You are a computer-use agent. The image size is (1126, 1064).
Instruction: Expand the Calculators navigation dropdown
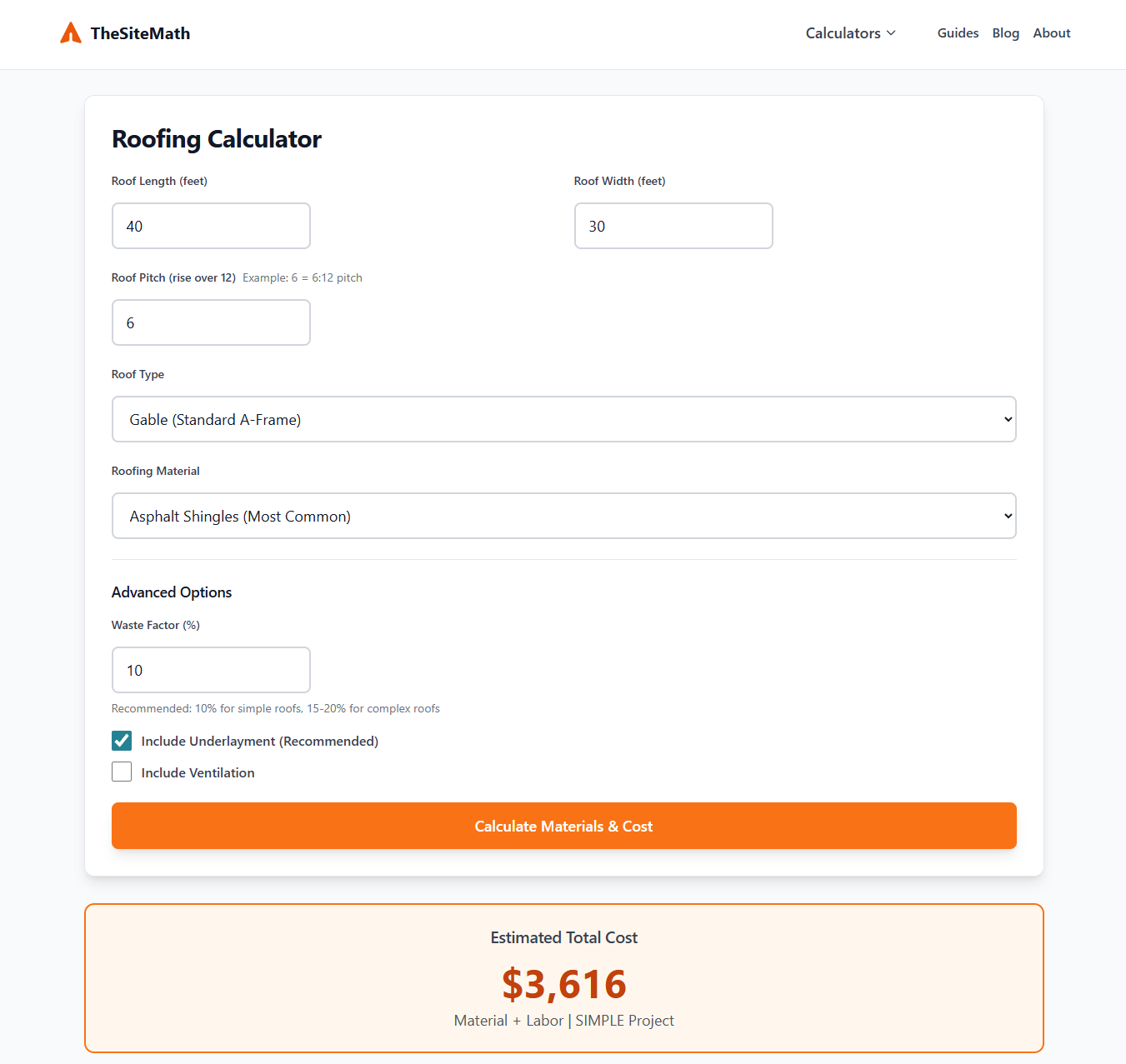850,33
